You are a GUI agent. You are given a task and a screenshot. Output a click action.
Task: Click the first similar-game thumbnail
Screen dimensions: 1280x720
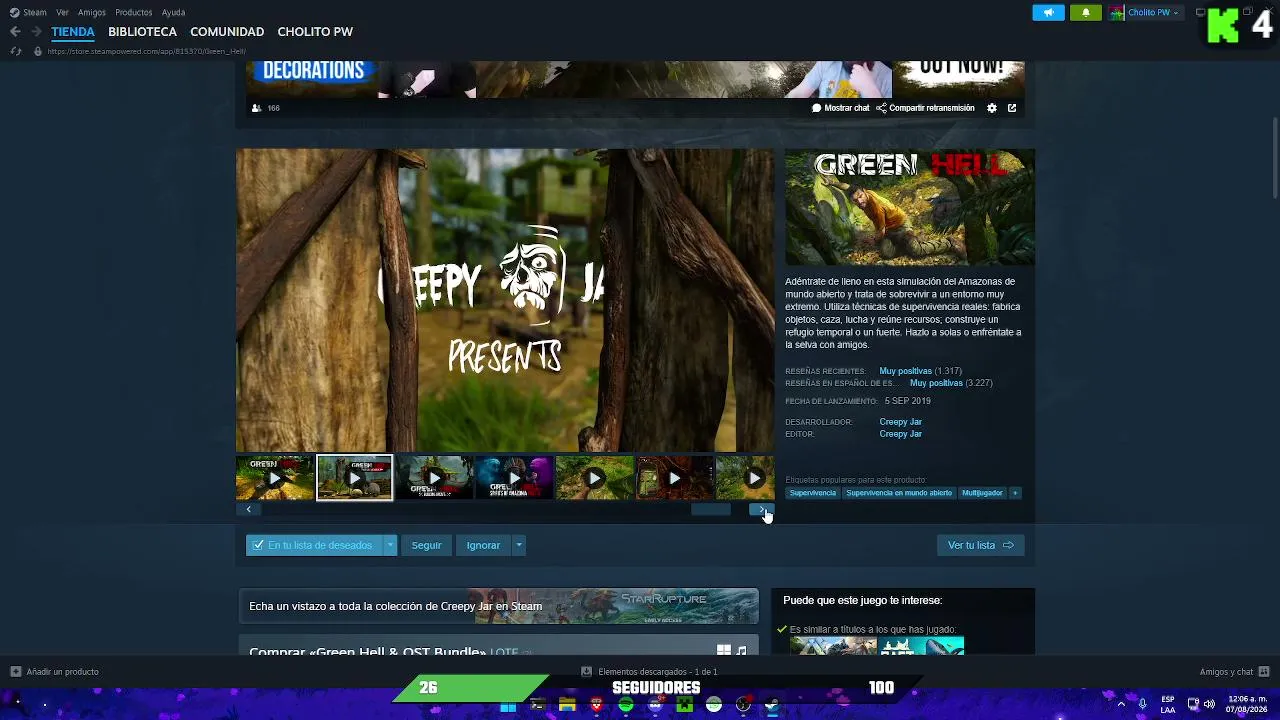[833, 645]
